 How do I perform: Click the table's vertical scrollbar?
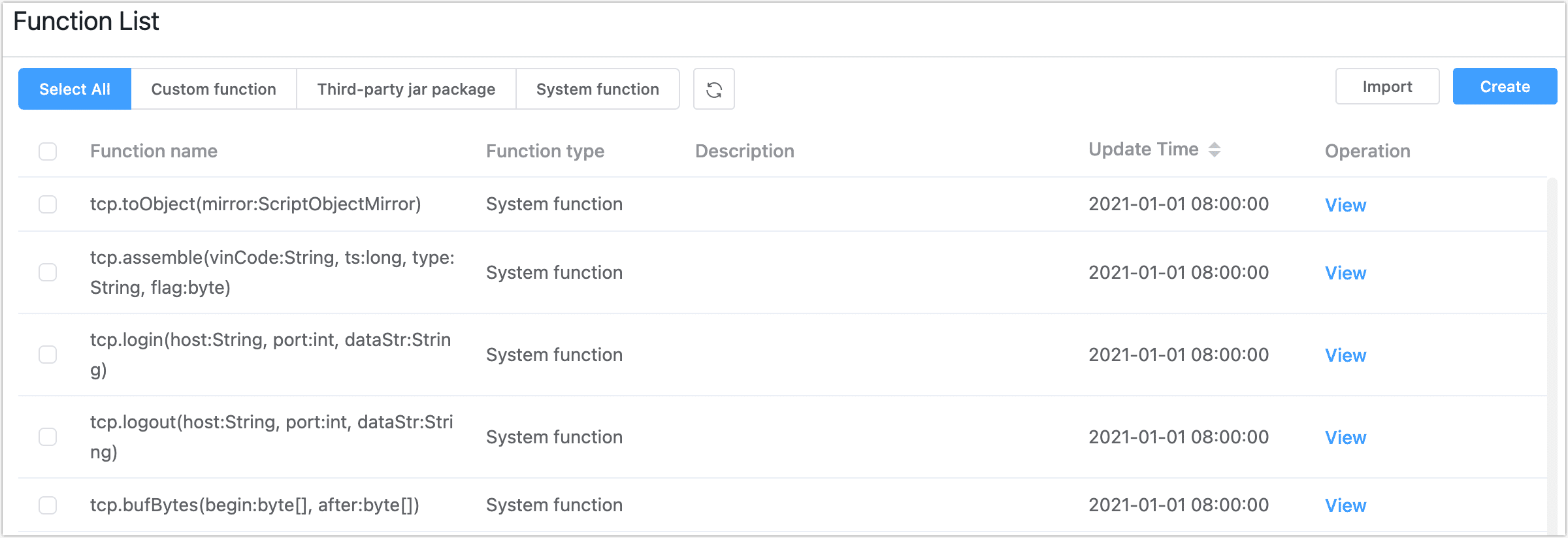pyautogui.click(x=1553, y=356)
